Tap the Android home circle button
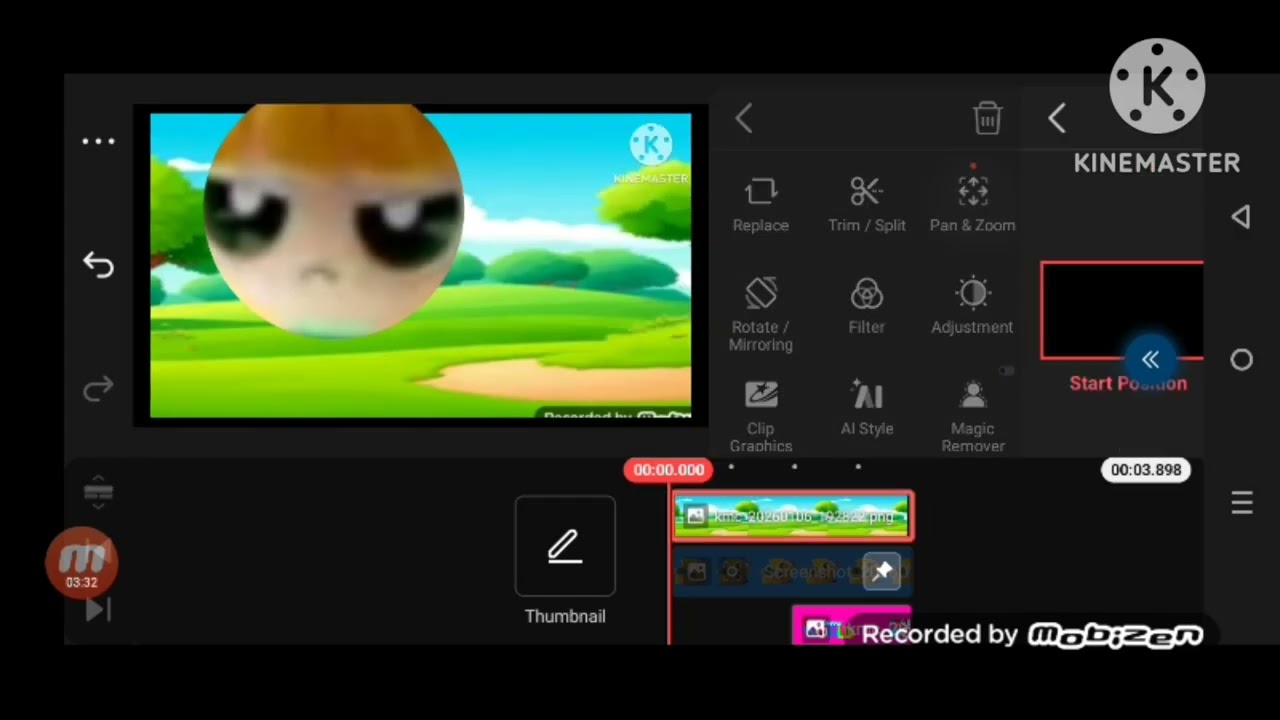This screenshot has width=1280, height=720. [x=1241, y=360]
